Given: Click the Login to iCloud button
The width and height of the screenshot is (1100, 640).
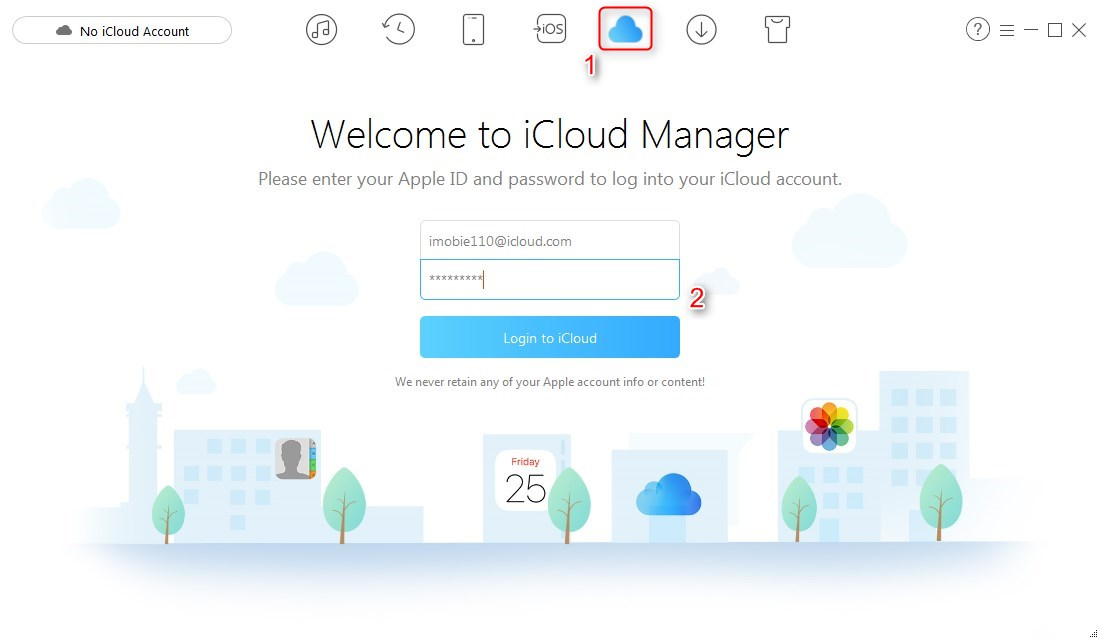Looking at the screenshot, I should pos(549,338).
